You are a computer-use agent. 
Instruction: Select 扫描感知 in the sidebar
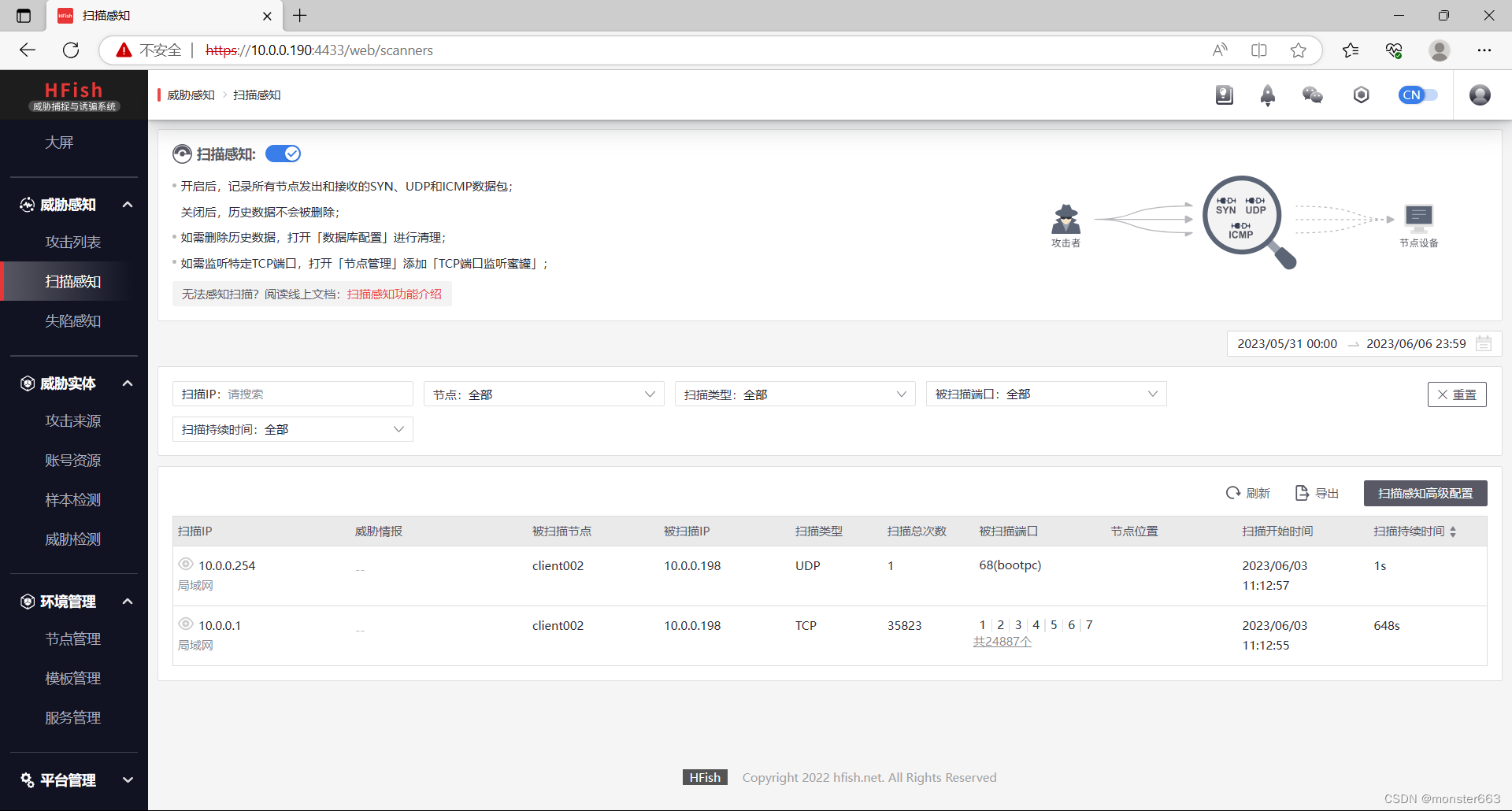73,281
